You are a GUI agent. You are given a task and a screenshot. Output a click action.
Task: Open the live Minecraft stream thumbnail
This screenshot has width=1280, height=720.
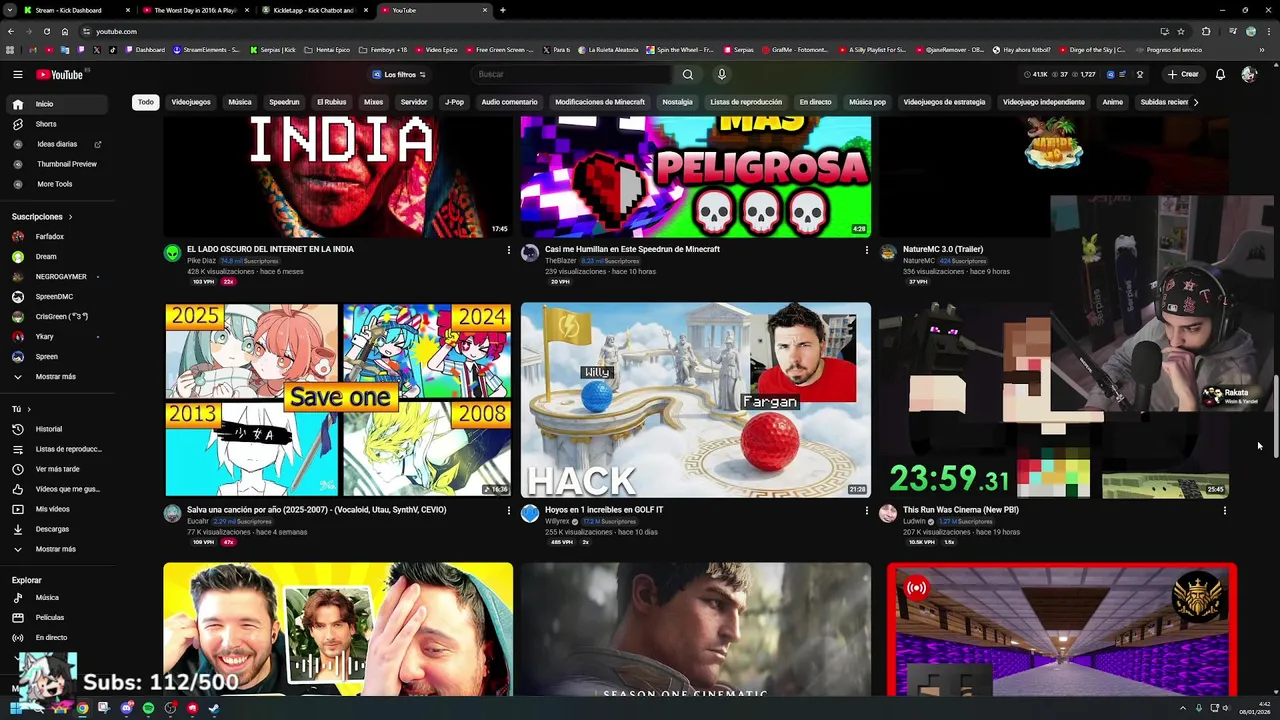[x=1061, y=629]
